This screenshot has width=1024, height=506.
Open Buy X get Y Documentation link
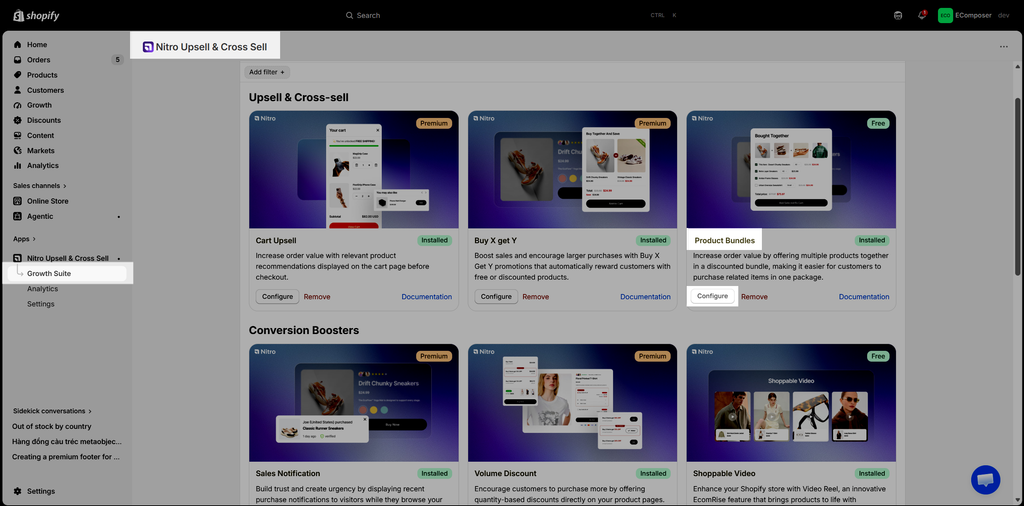(645, 296)
